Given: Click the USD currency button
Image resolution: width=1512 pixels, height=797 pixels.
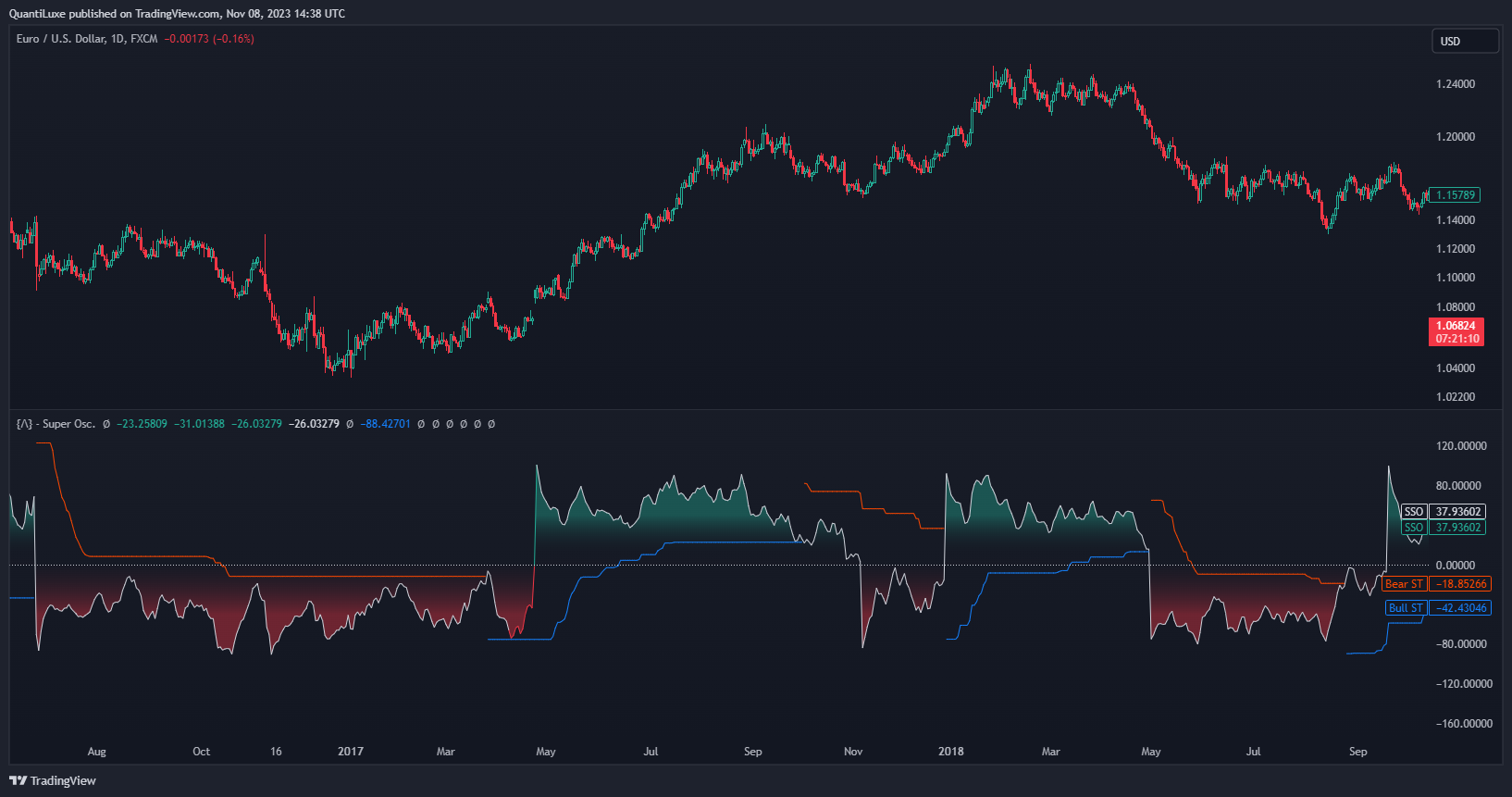Looking at the screenshot, I should (1465, 41).
